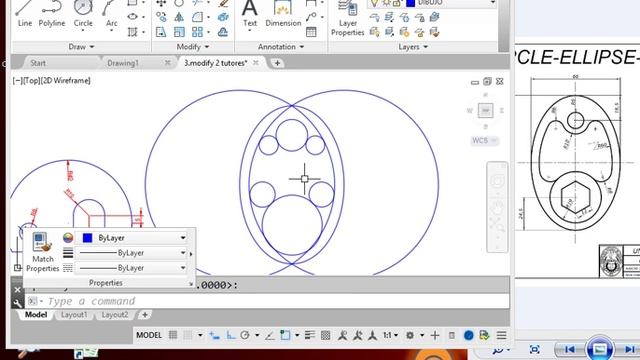Toggle snap mode in status bar
Image resolution: width=640 pixels, height=360 pixels.
(188, 336)
